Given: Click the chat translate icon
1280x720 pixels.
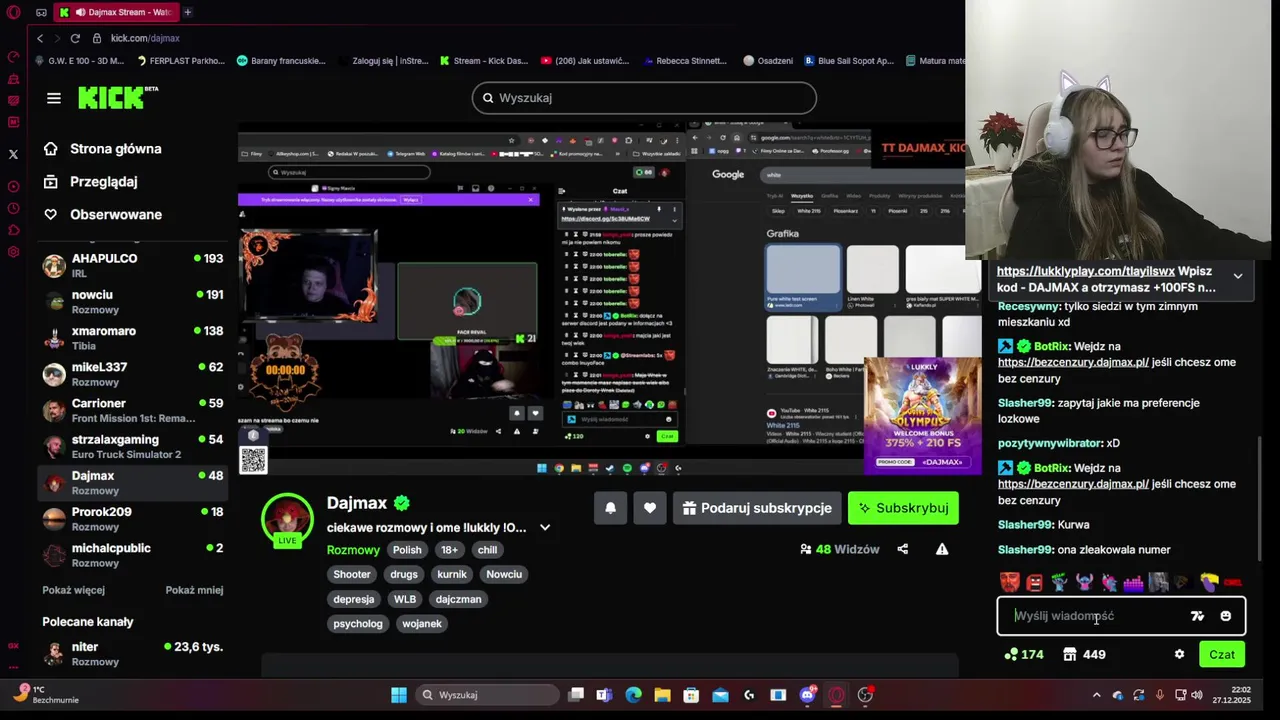Looking at the screenshot, I should click(x=1198, y=616).
